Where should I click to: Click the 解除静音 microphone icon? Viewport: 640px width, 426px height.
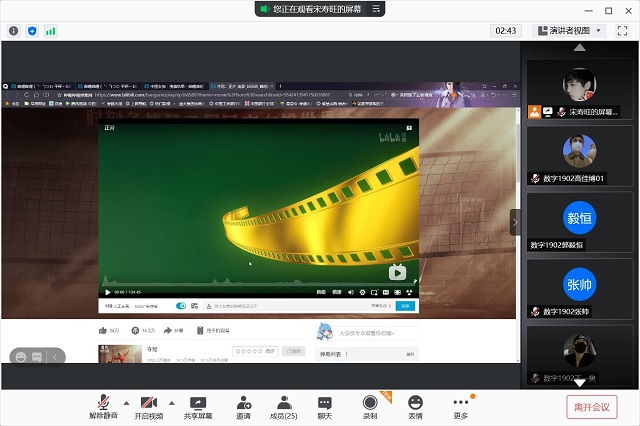tap(103, 402)
